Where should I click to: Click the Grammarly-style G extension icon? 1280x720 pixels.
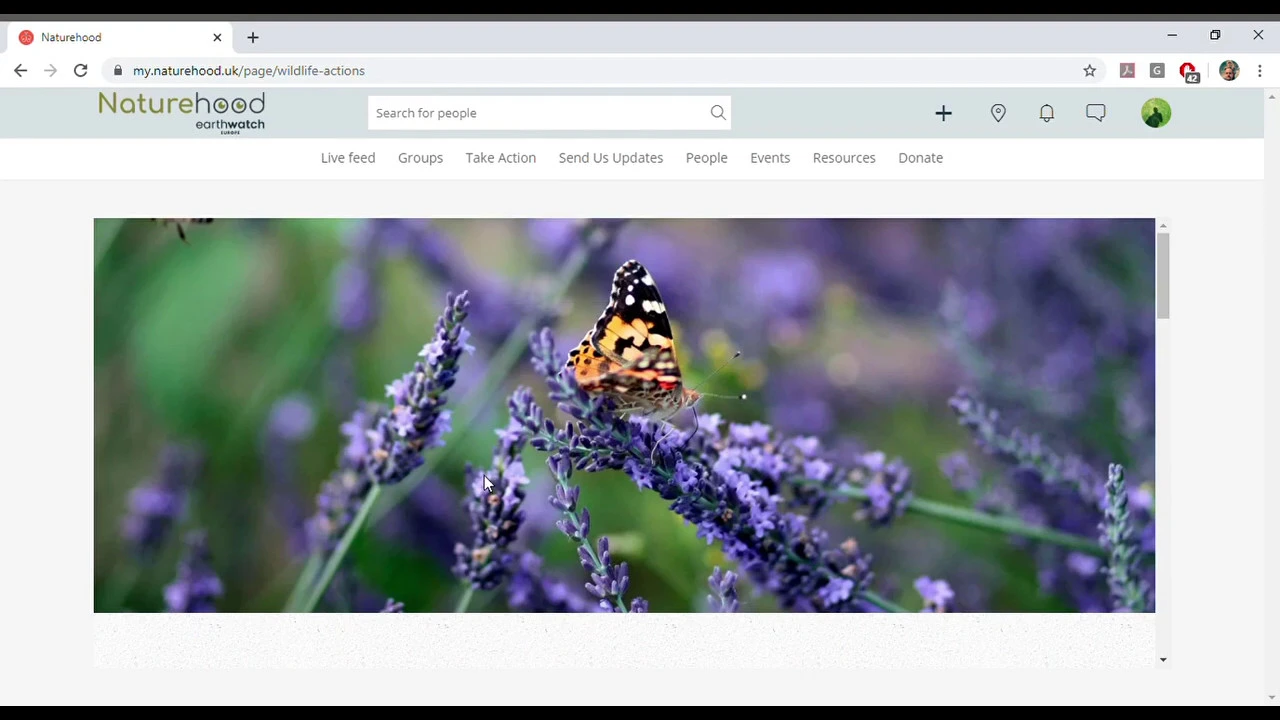click(1157, 71)
